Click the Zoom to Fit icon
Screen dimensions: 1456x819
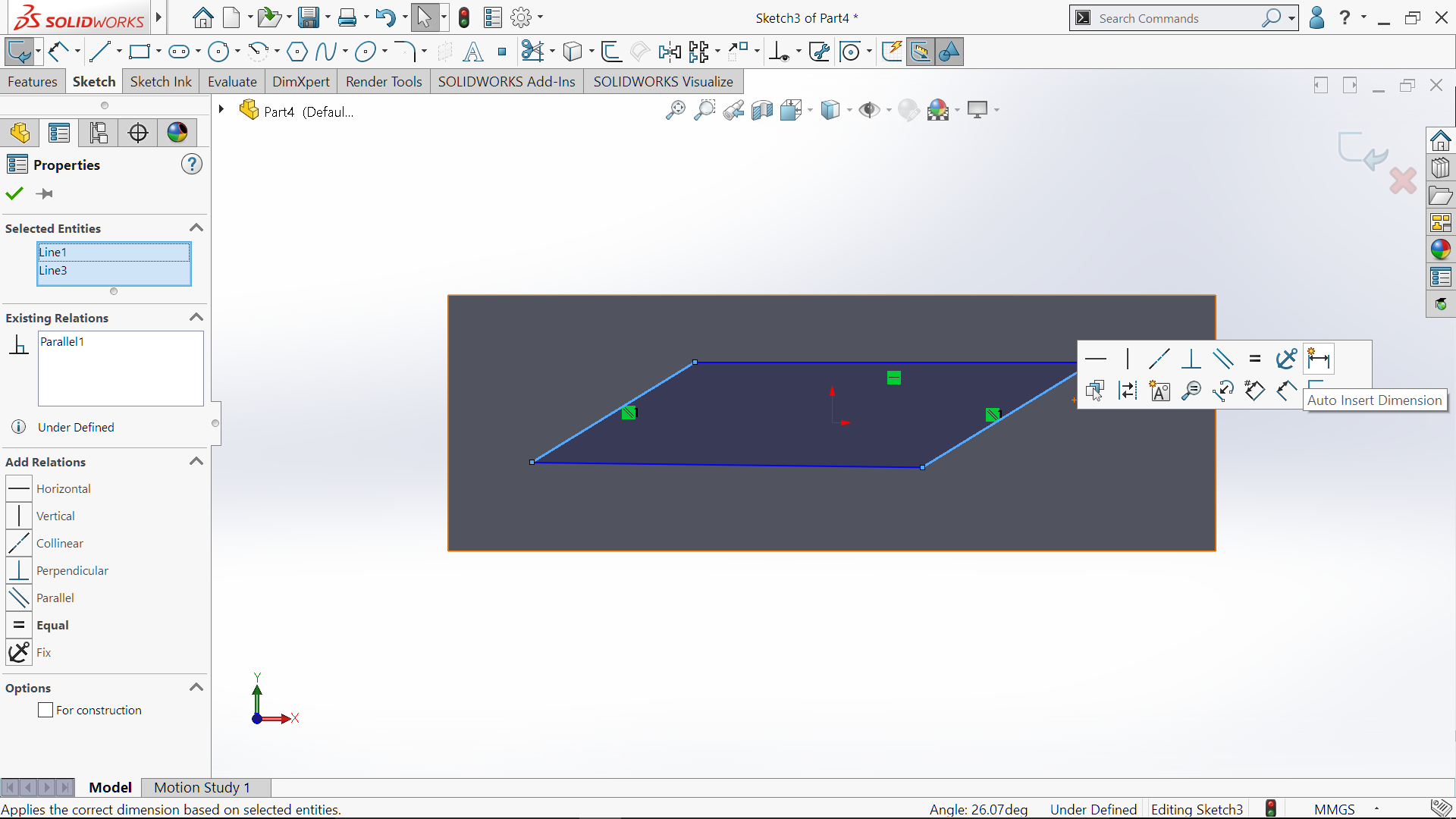(x=675, y=111)
